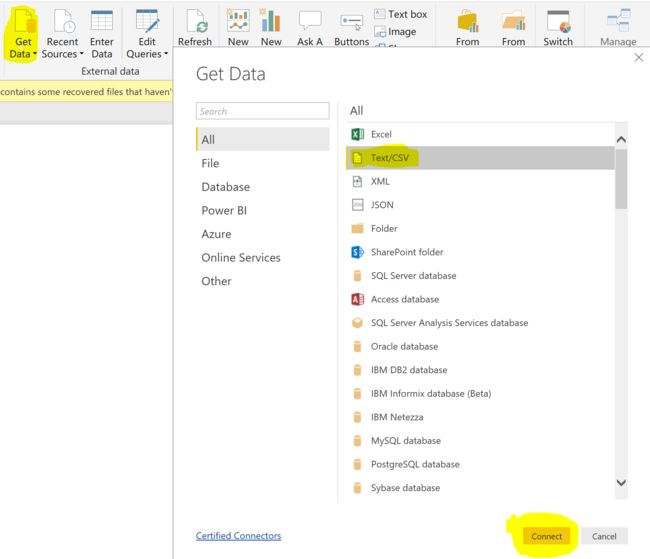Select SQL Server Analysis Services database
The image size is (650, 559).
point(480,323)
